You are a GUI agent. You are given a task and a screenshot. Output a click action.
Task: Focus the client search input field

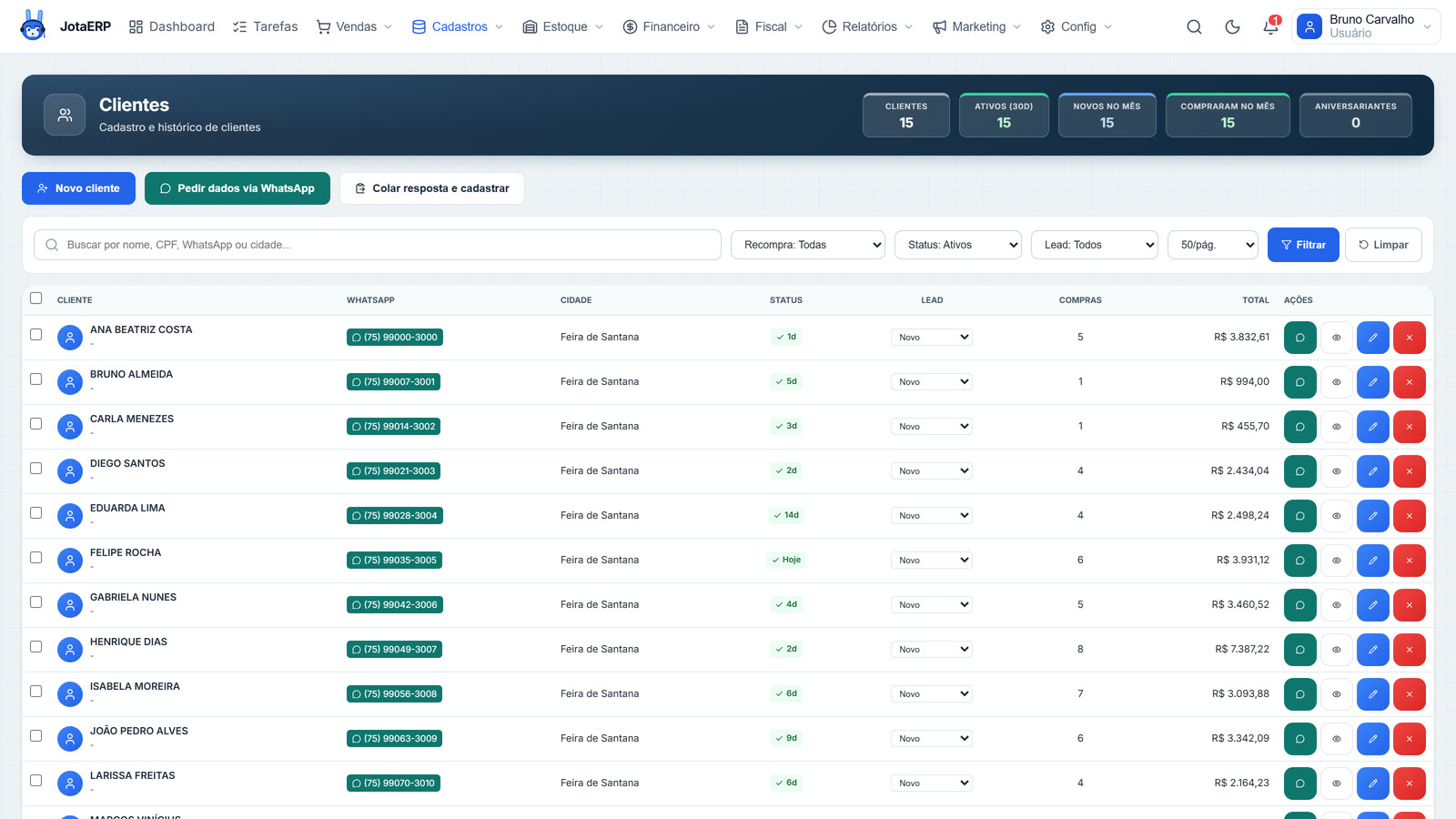(378, 245)
